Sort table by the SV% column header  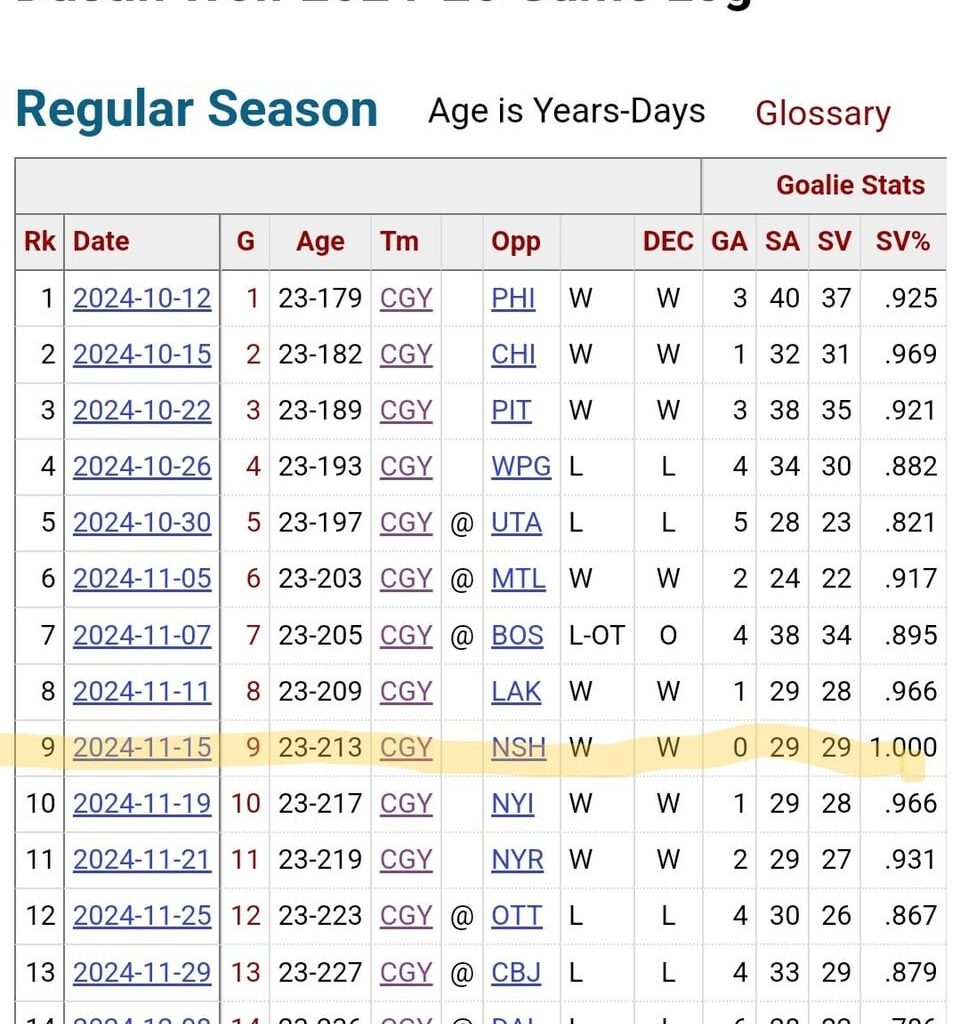coord(902,241)
